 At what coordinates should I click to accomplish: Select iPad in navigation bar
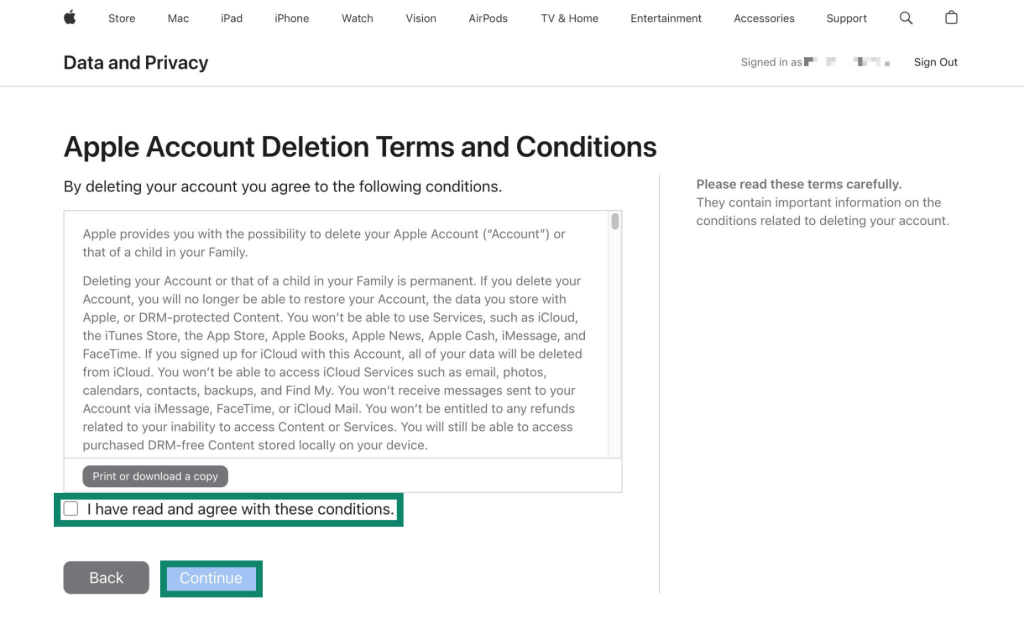(x=232, y=18)
